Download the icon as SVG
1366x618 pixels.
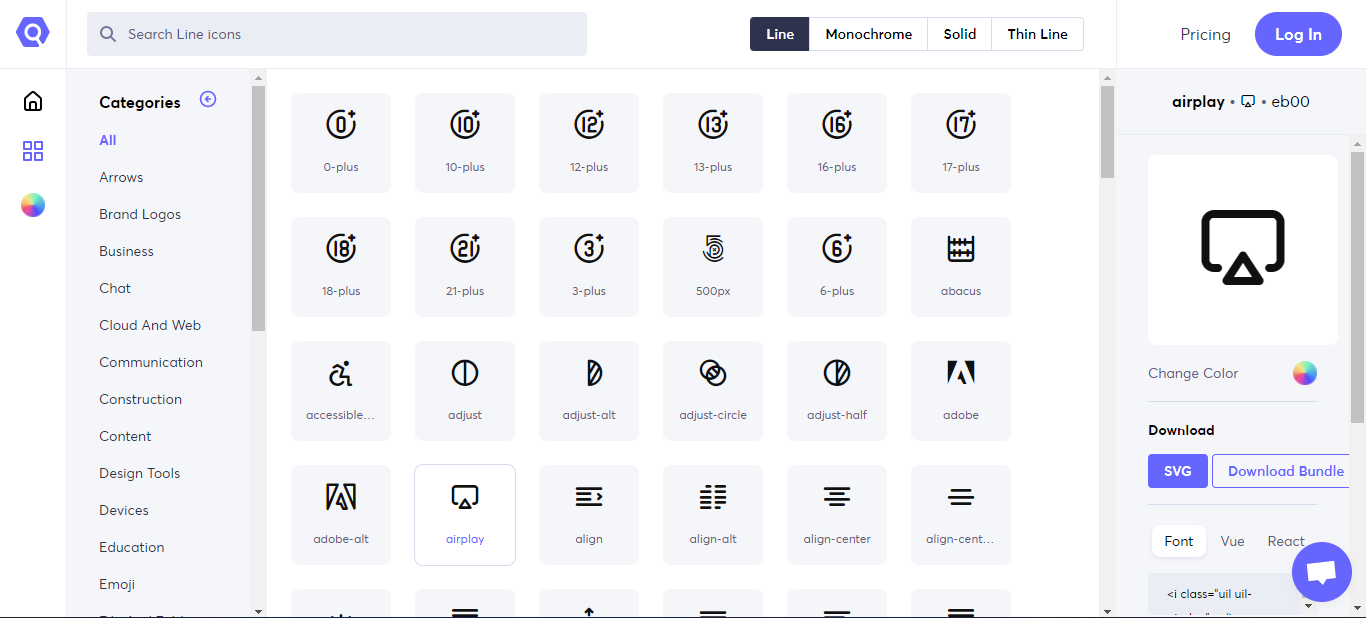pos(1178,471)
